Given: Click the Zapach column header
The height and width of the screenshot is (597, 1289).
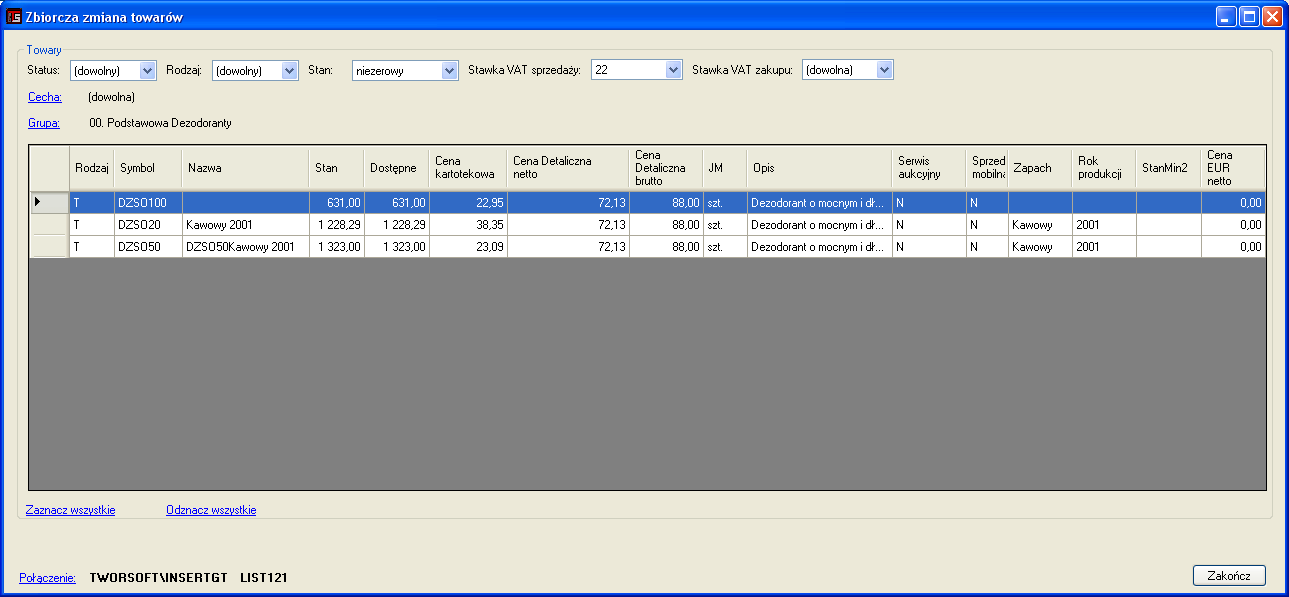Looking at the screenshot, I should point(1040,168).
